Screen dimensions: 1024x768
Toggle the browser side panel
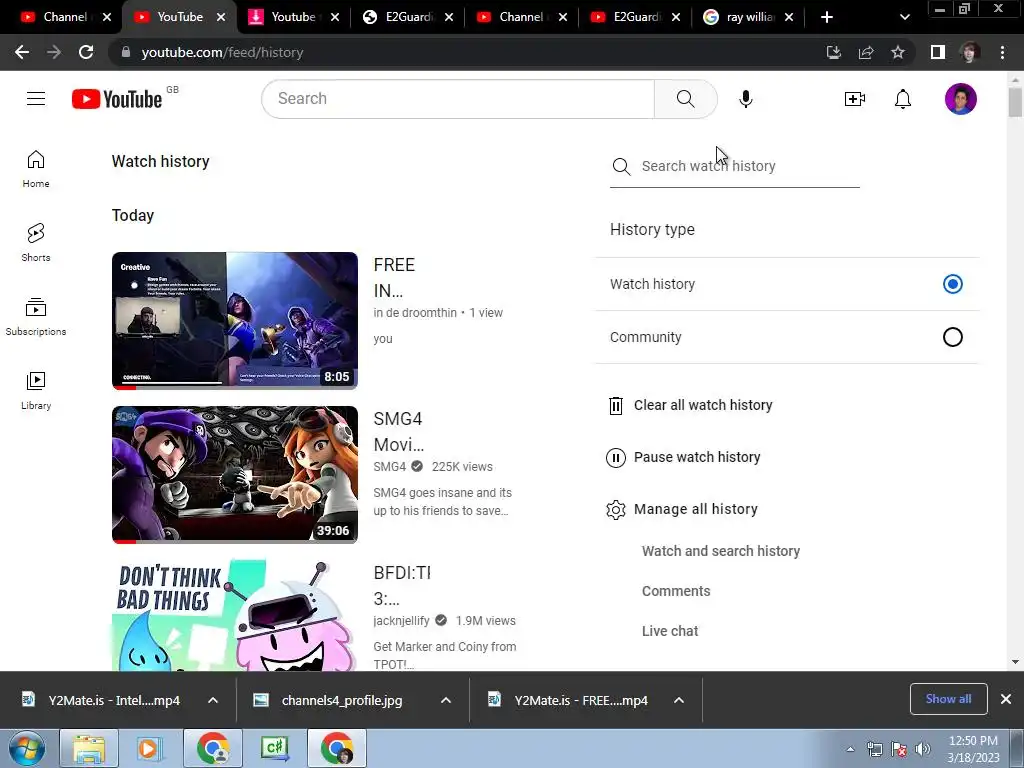[938, 52]
